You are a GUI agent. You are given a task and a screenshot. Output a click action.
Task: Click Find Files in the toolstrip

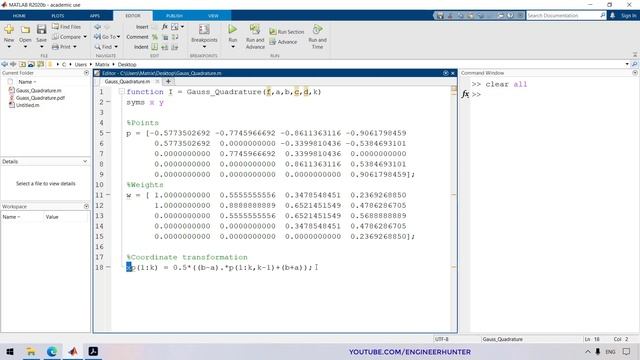coord(67,27)
